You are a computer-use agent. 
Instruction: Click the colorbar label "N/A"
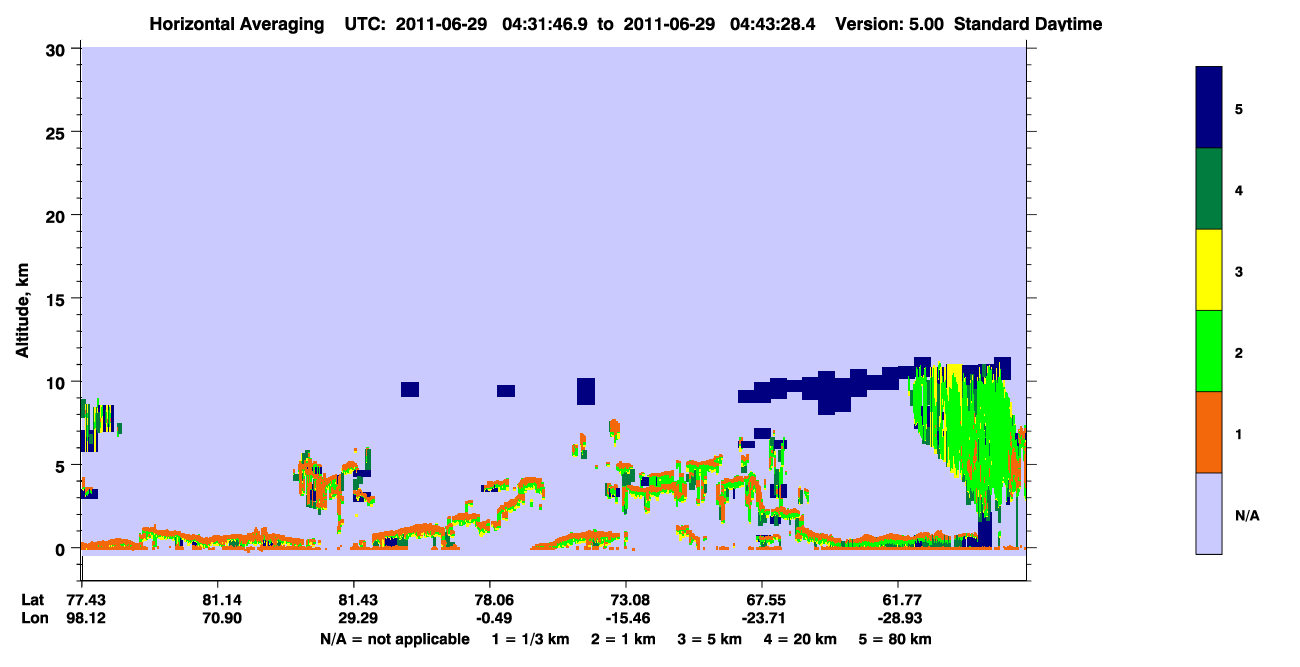point(1247,516)
